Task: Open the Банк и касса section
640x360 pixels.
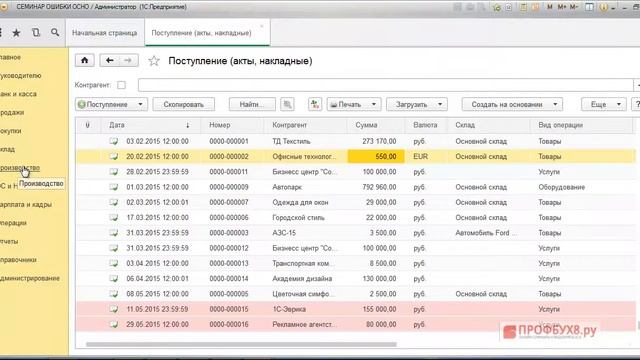Action: 18,94
